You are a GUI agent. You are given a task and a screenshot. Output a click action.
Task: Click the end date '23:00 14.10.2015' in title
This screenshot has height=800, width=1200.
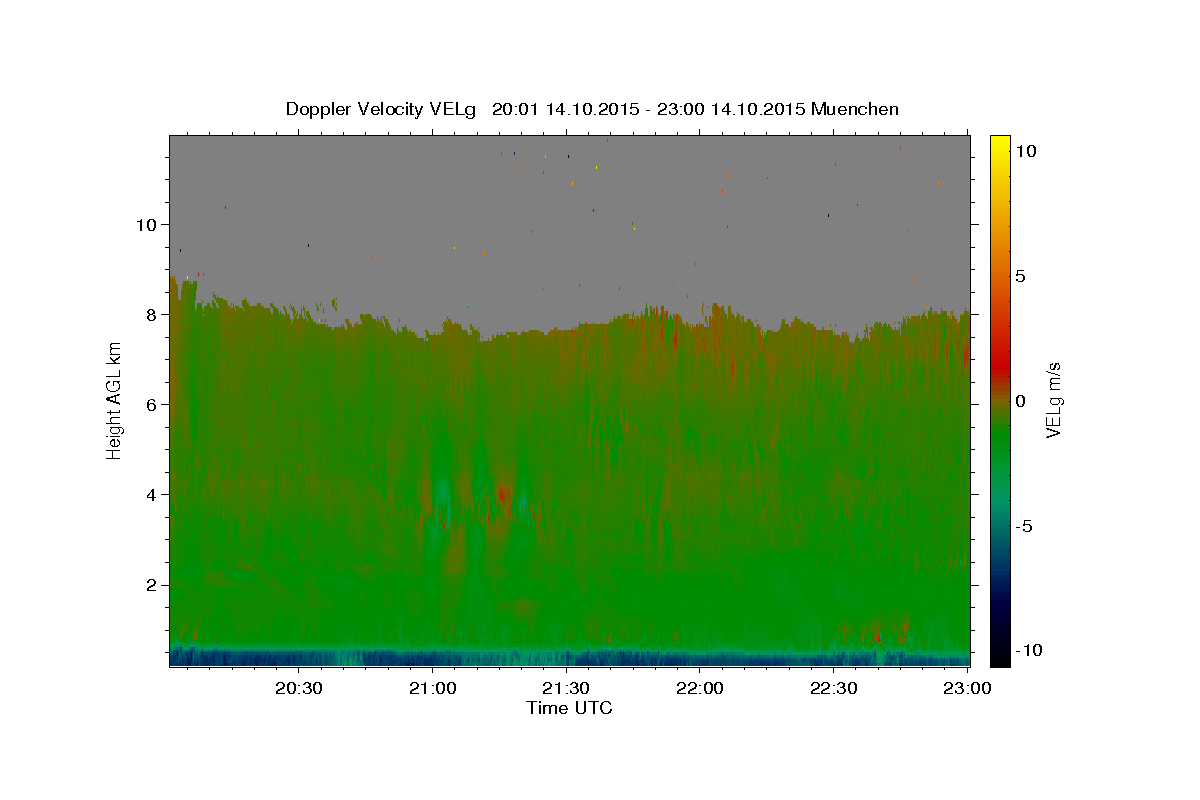pyautogui.click(x=731, y=109)
